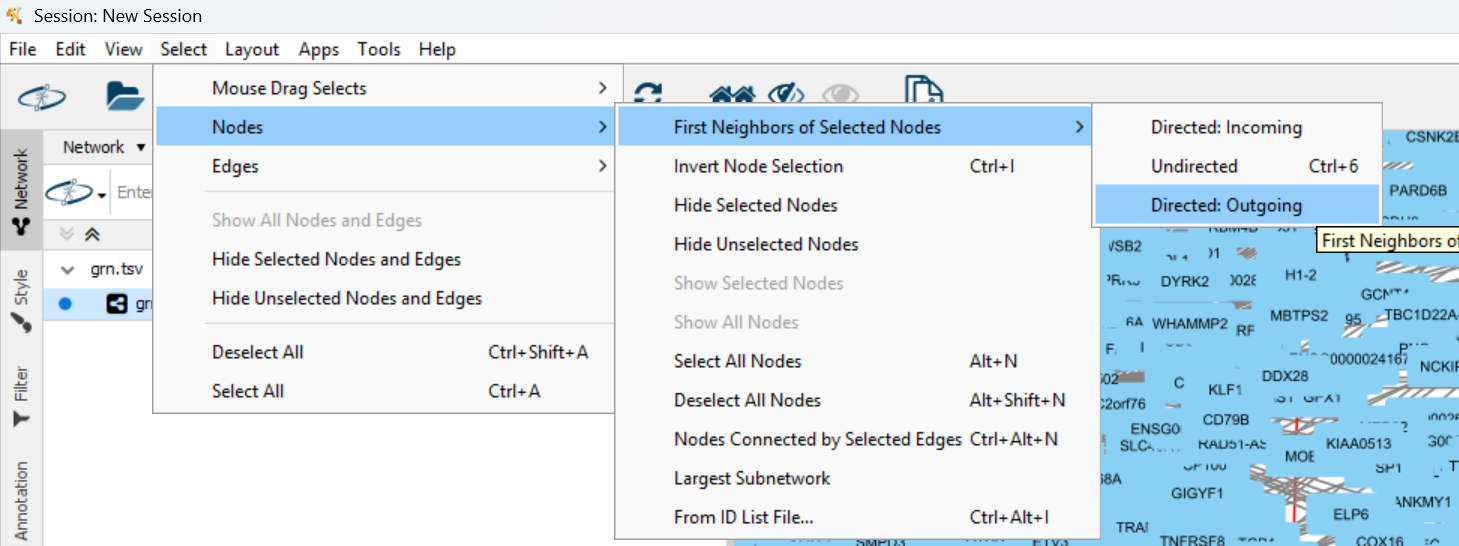Click the document copy toolbar icon
The height and width of the screenshot is (546, 1459).
click(924, 89)
